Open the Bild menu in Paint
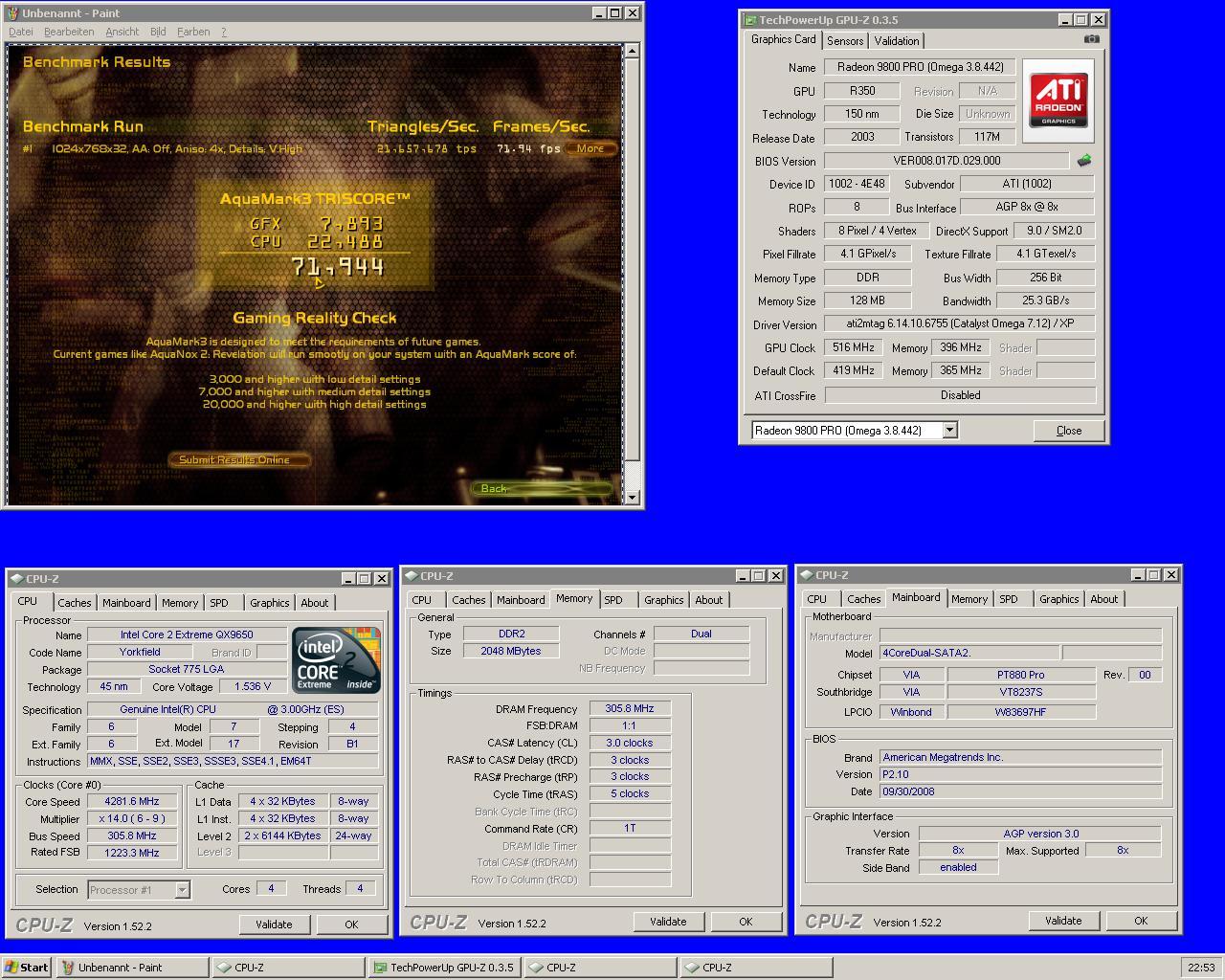The image size is (1225, 980). point(158,32)
